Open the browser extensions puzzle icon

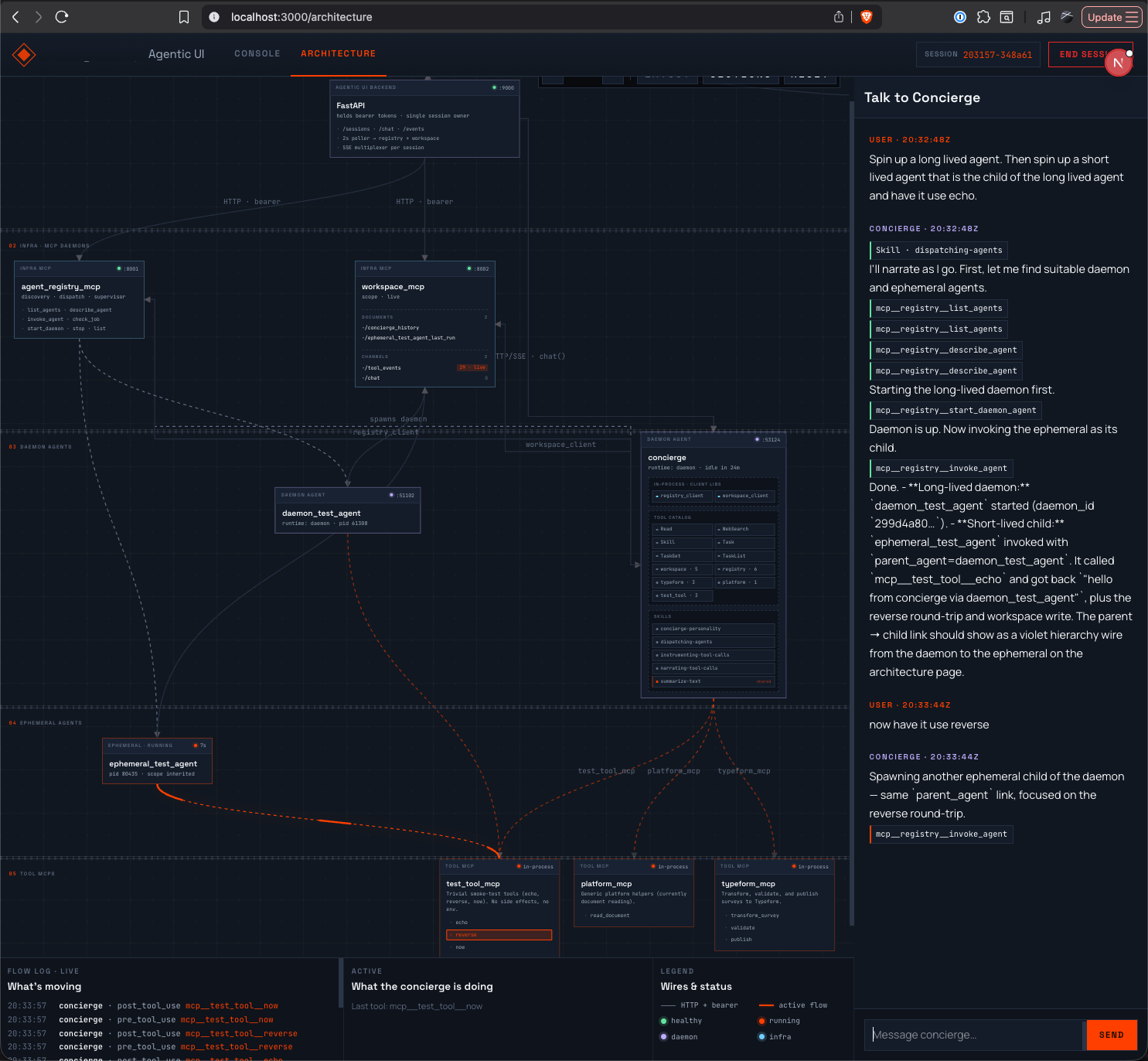point(983,17)
